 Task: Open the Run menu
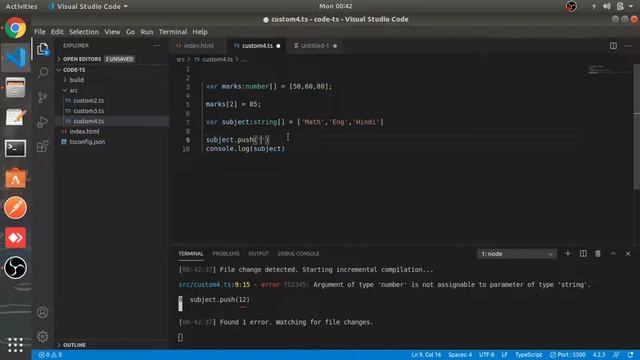pos(147,32)
